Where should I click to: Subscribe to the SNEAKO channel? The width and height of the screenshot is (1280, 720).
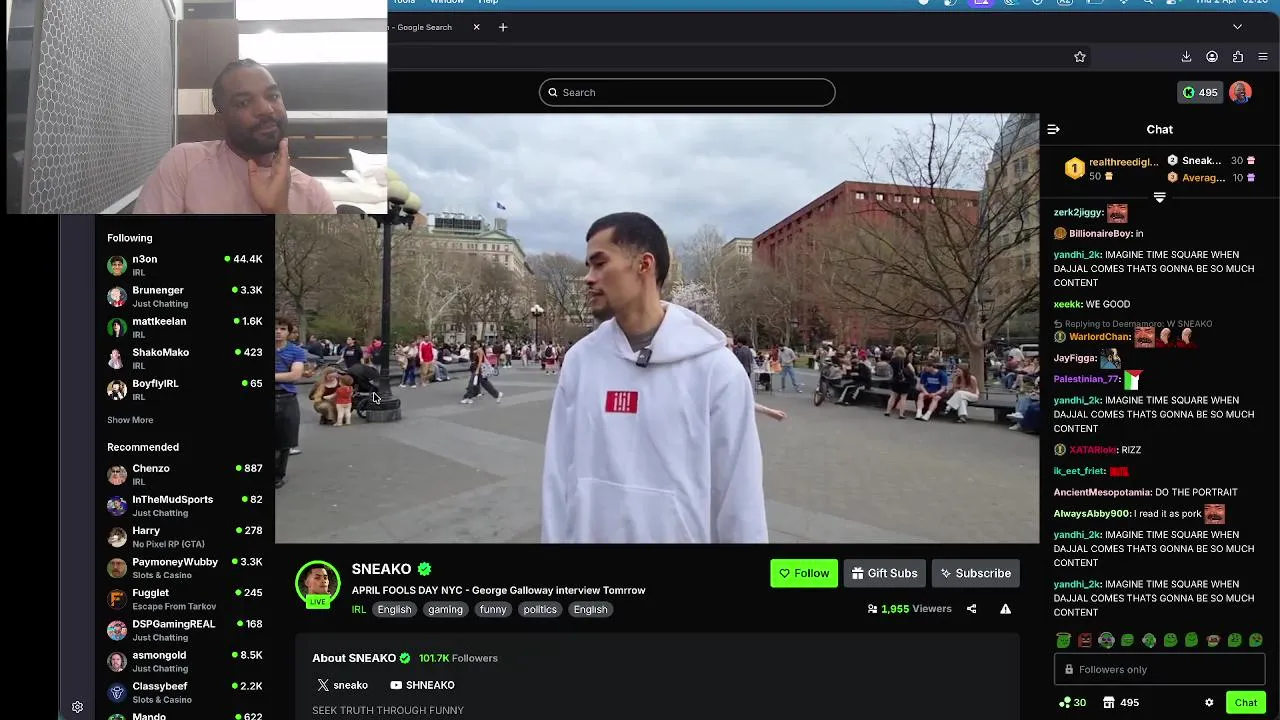[x=975, y=573]
